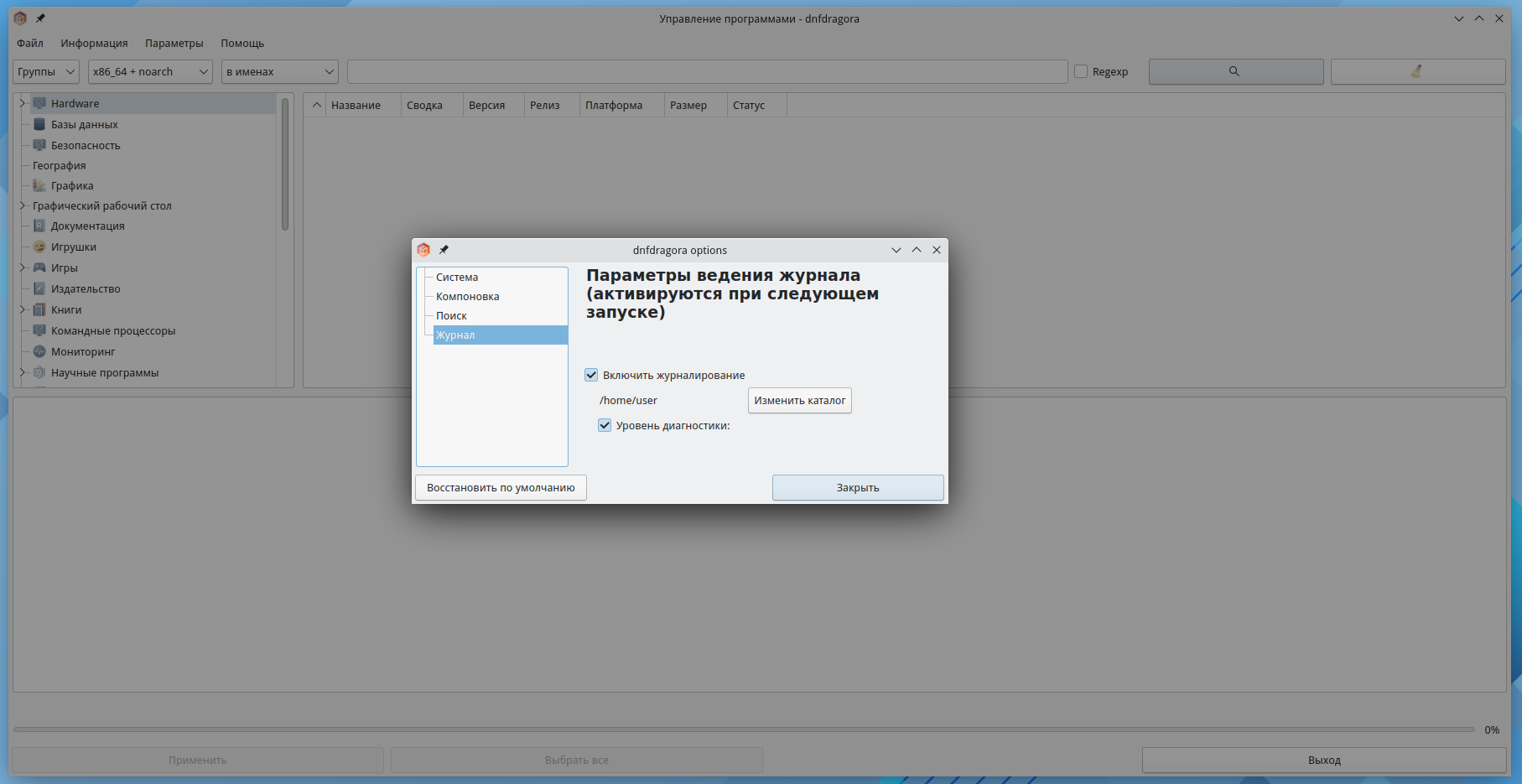Click the magnifier search button
The height and width of the screenshot is (784, 1522).
pos(1235,71)
